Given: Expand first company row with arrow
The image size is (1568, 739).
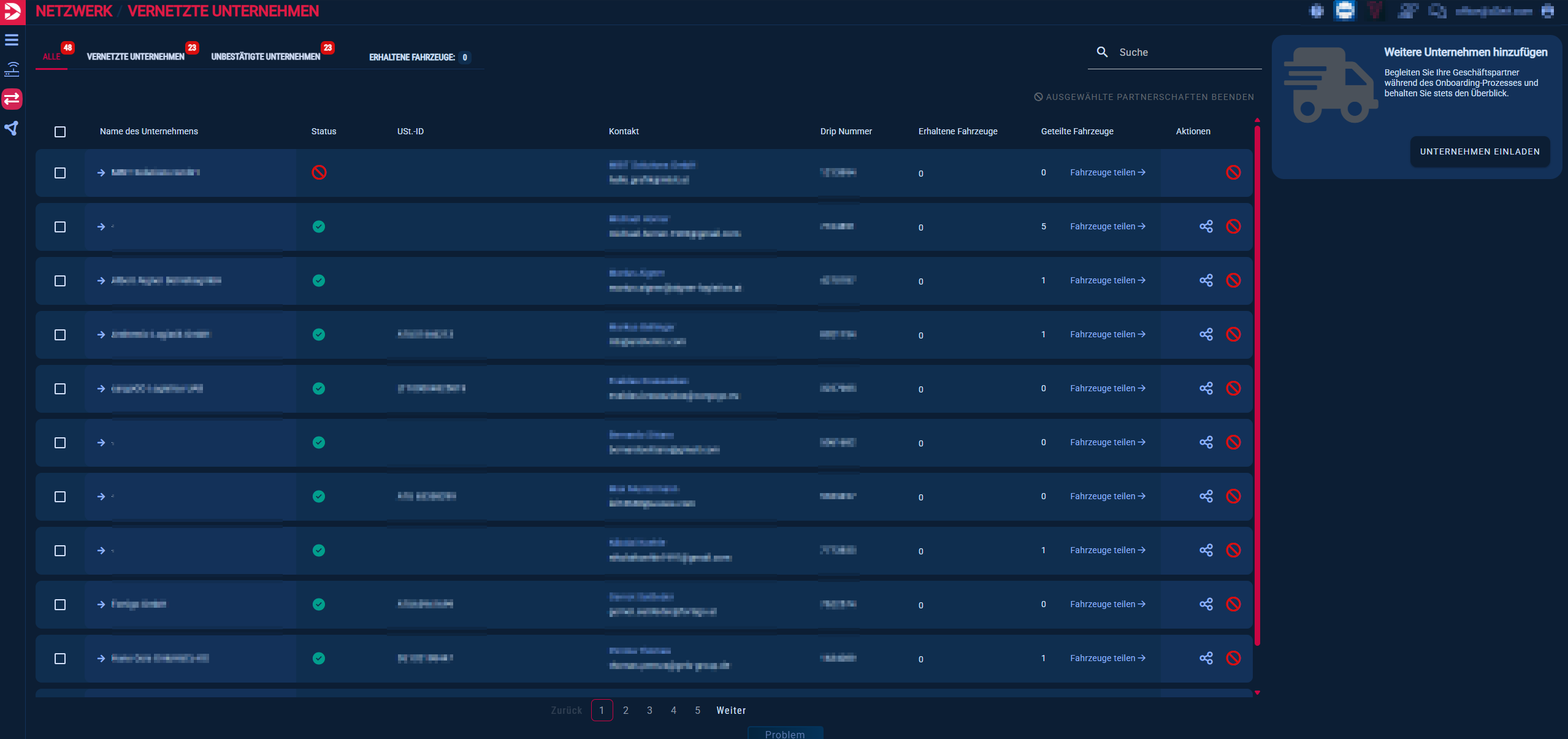Looking at the screenshot, I should tap(101, 173).
